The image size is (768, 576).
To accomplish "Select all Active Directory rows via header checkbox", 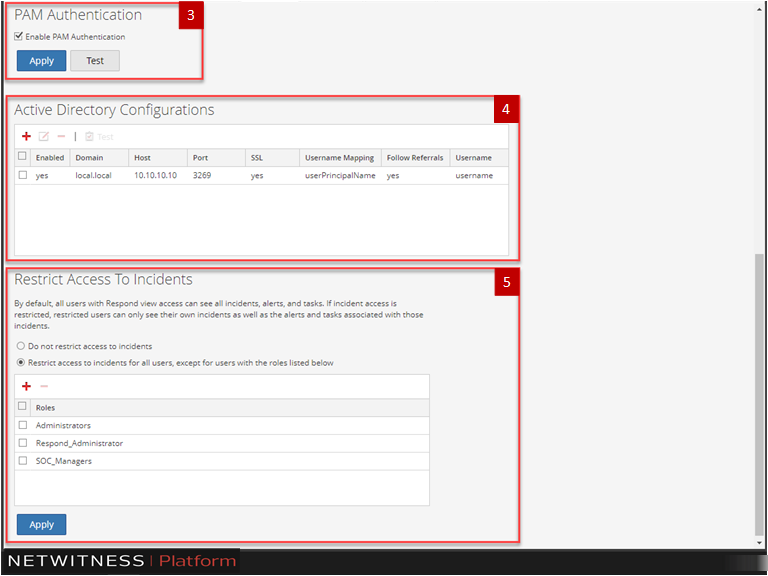I will coord(23,157).
